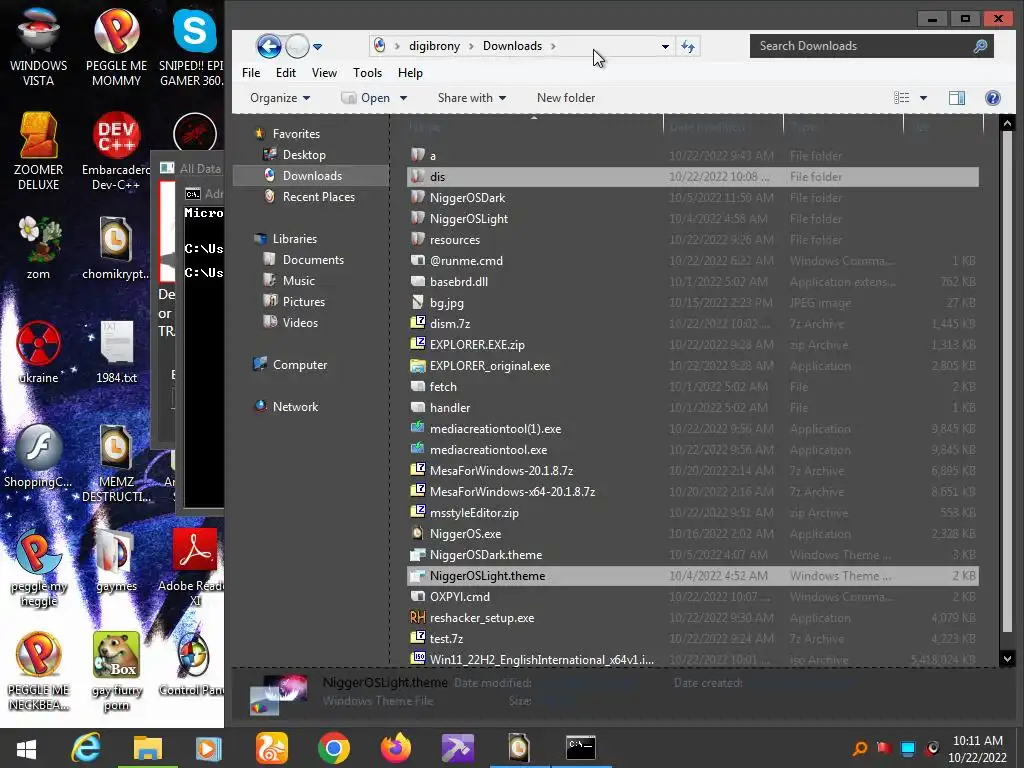
Task: Switch to Command Prompt on taskbar
Action: (581, 748)
